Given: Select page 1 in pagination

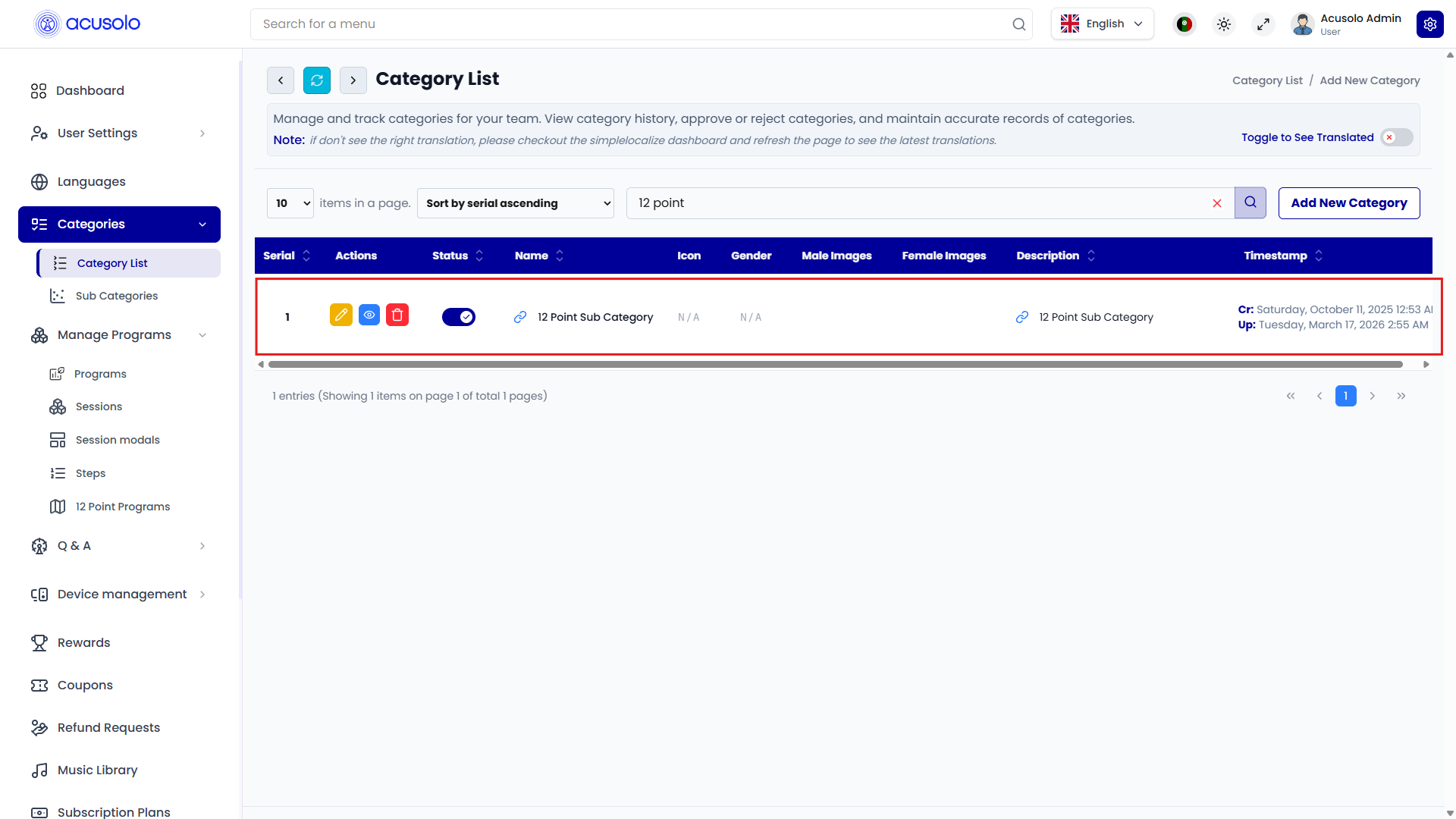Looking at the screenshot, I should click(x=1346, y=396).
